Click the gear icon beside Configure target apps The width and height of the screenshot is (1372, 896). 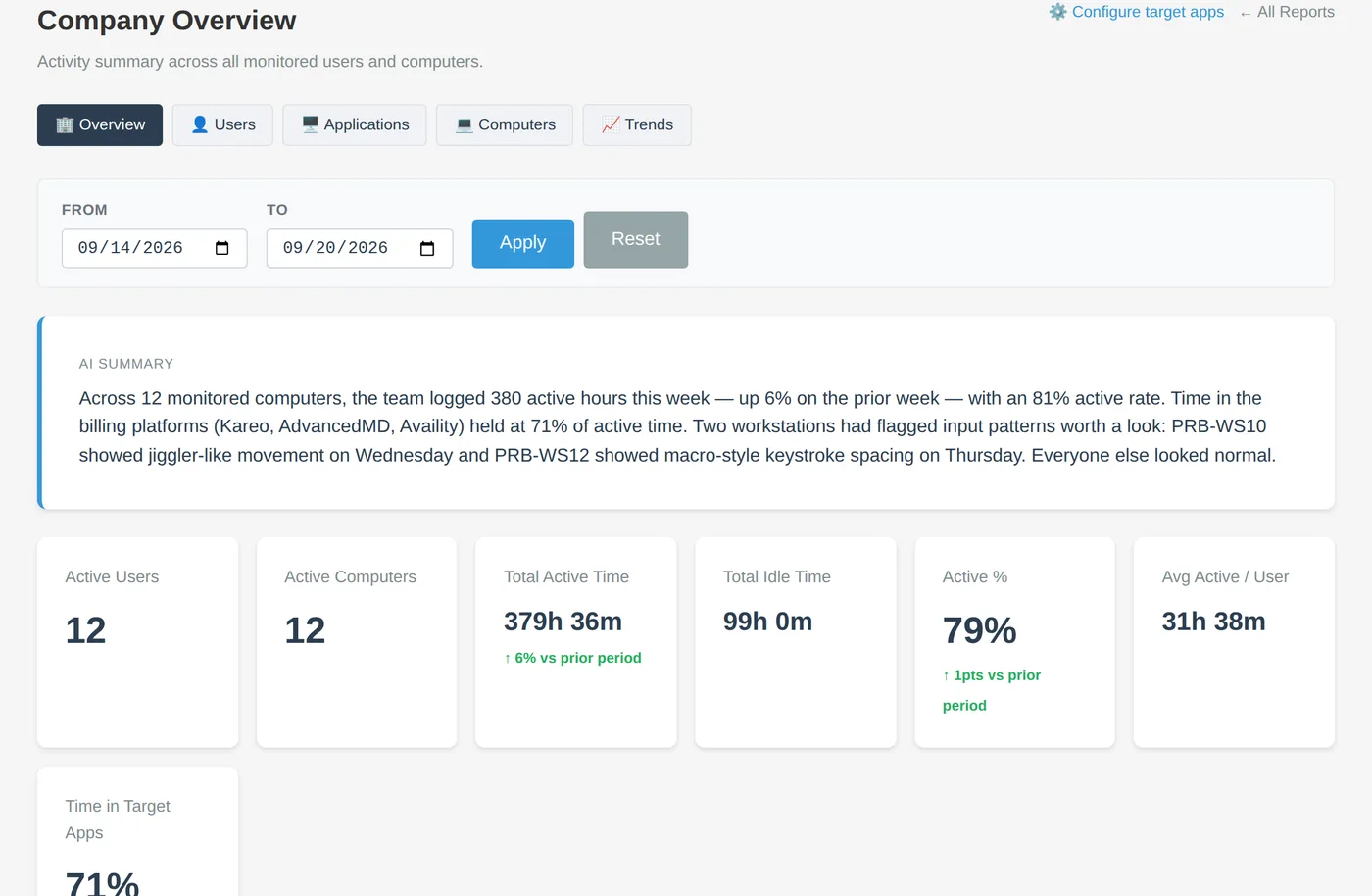(x=1057, y=12)
